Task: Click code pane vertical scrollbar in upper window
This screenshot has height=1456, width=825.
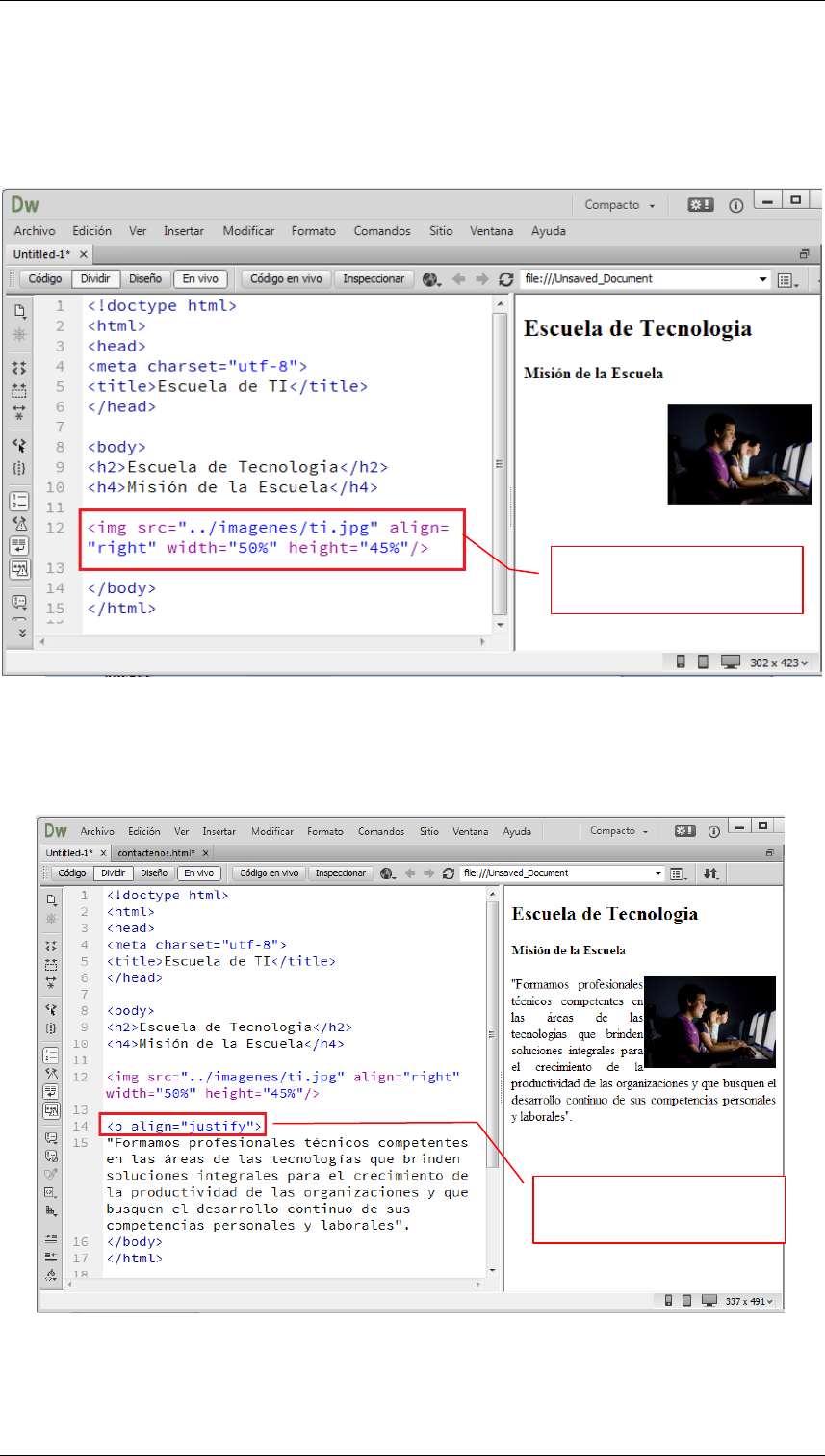Action: (499, 464)
